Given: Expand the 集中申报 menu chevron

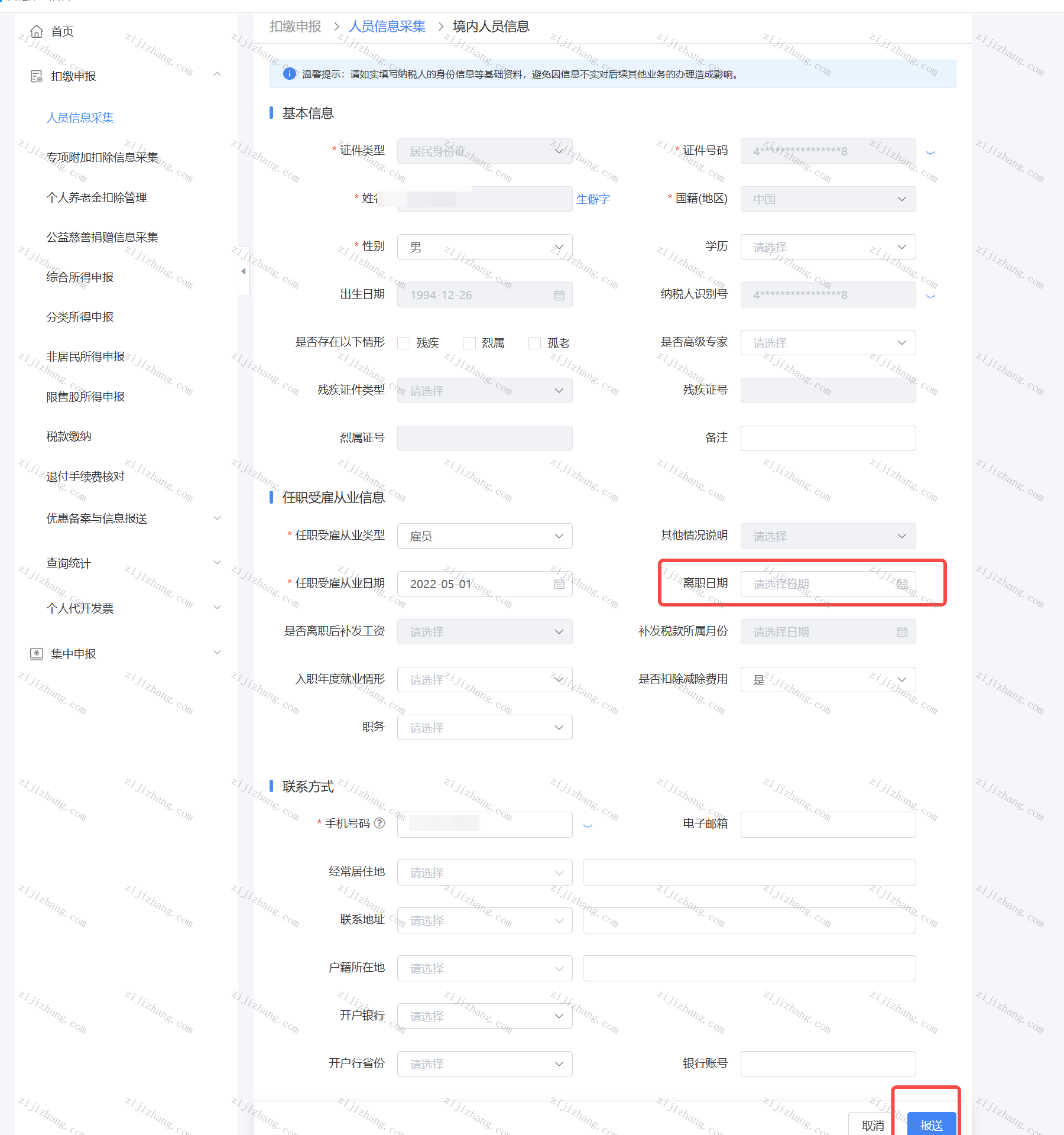Looking at the screenshot, I should [217, 653].
